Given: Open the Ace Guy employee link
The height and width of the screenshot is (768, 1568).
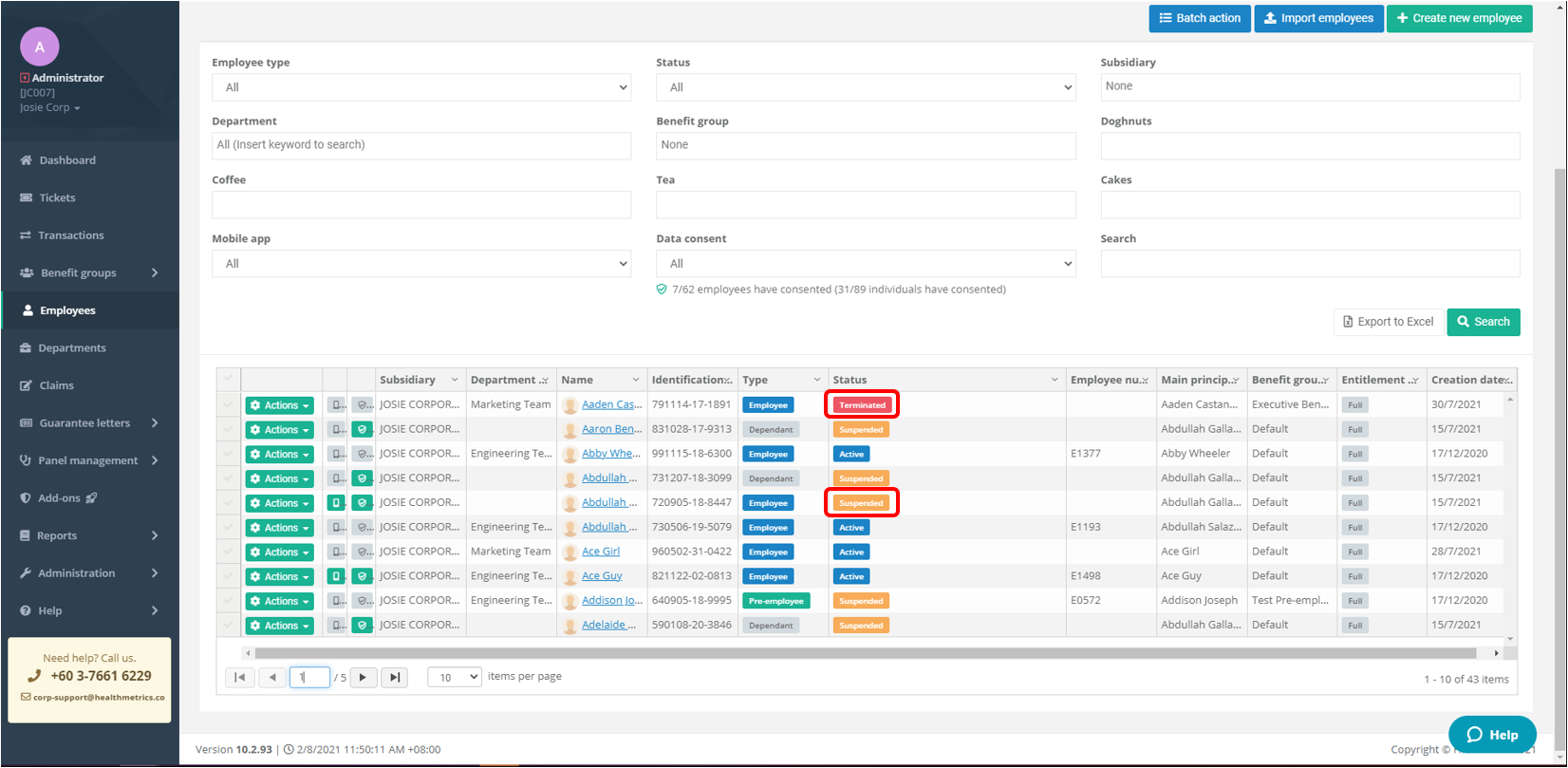Looking at the screenshot, I should (602, 576).
